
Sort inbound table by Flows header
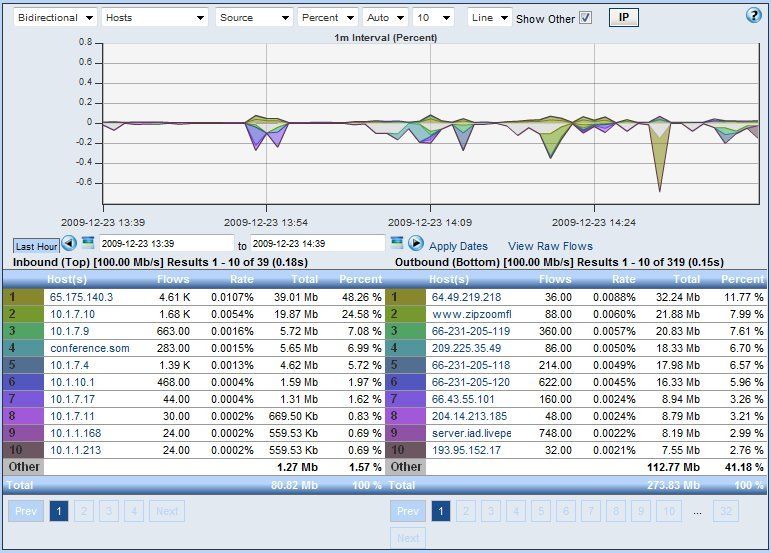click(173, 279)
